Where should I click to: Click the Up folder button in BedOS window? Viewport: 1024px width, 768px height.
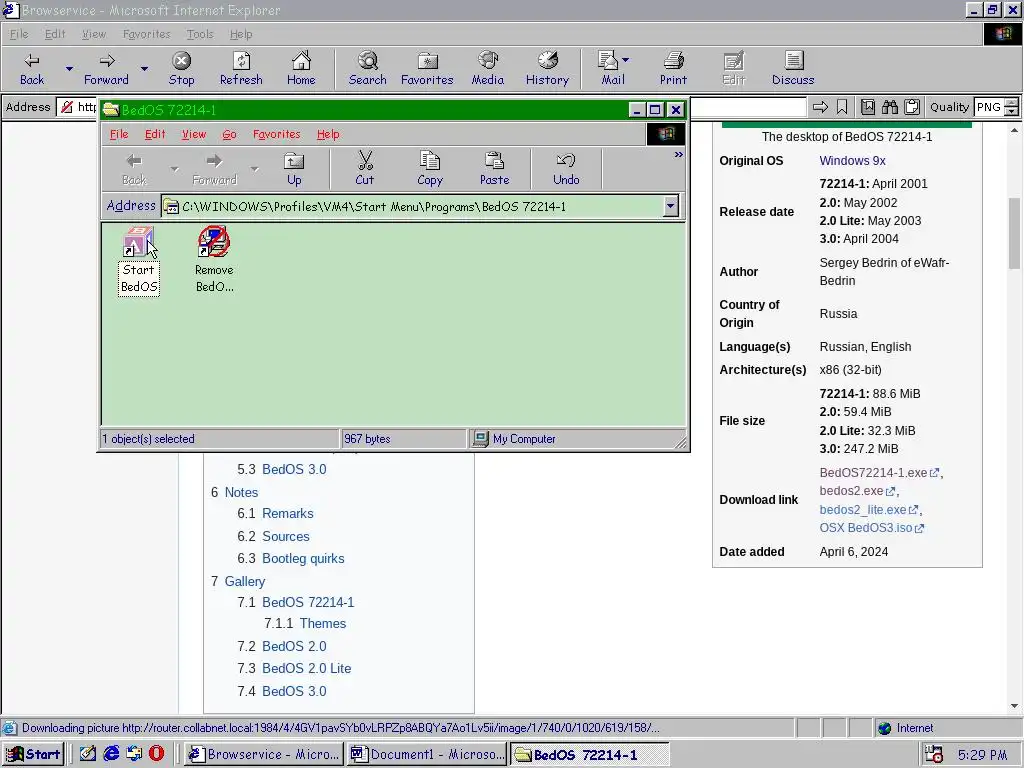point(294,169)
